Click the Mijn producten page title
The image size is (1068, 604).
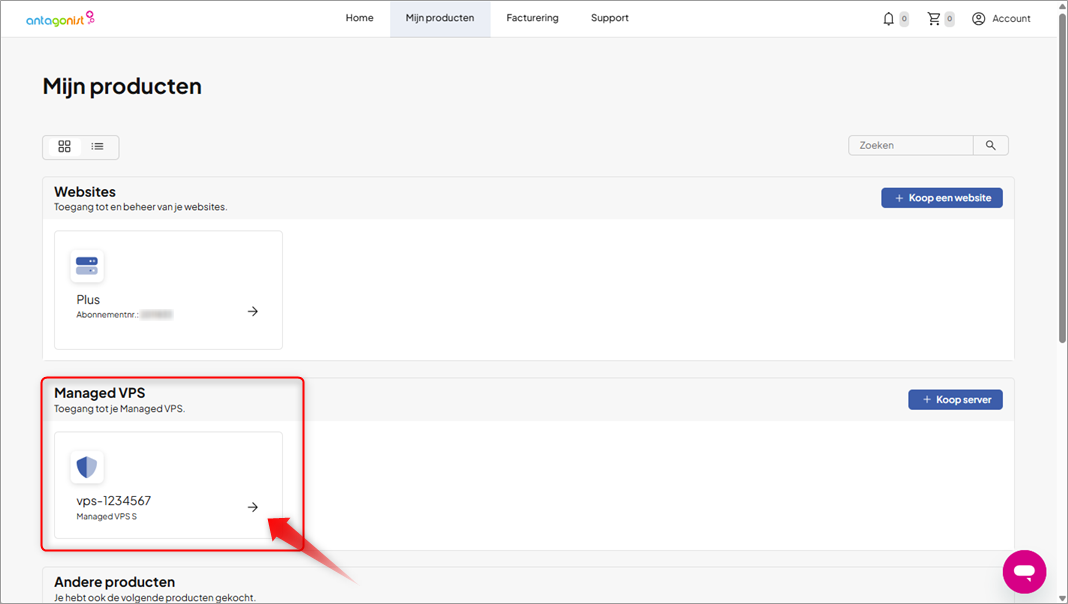click(122, 86)
